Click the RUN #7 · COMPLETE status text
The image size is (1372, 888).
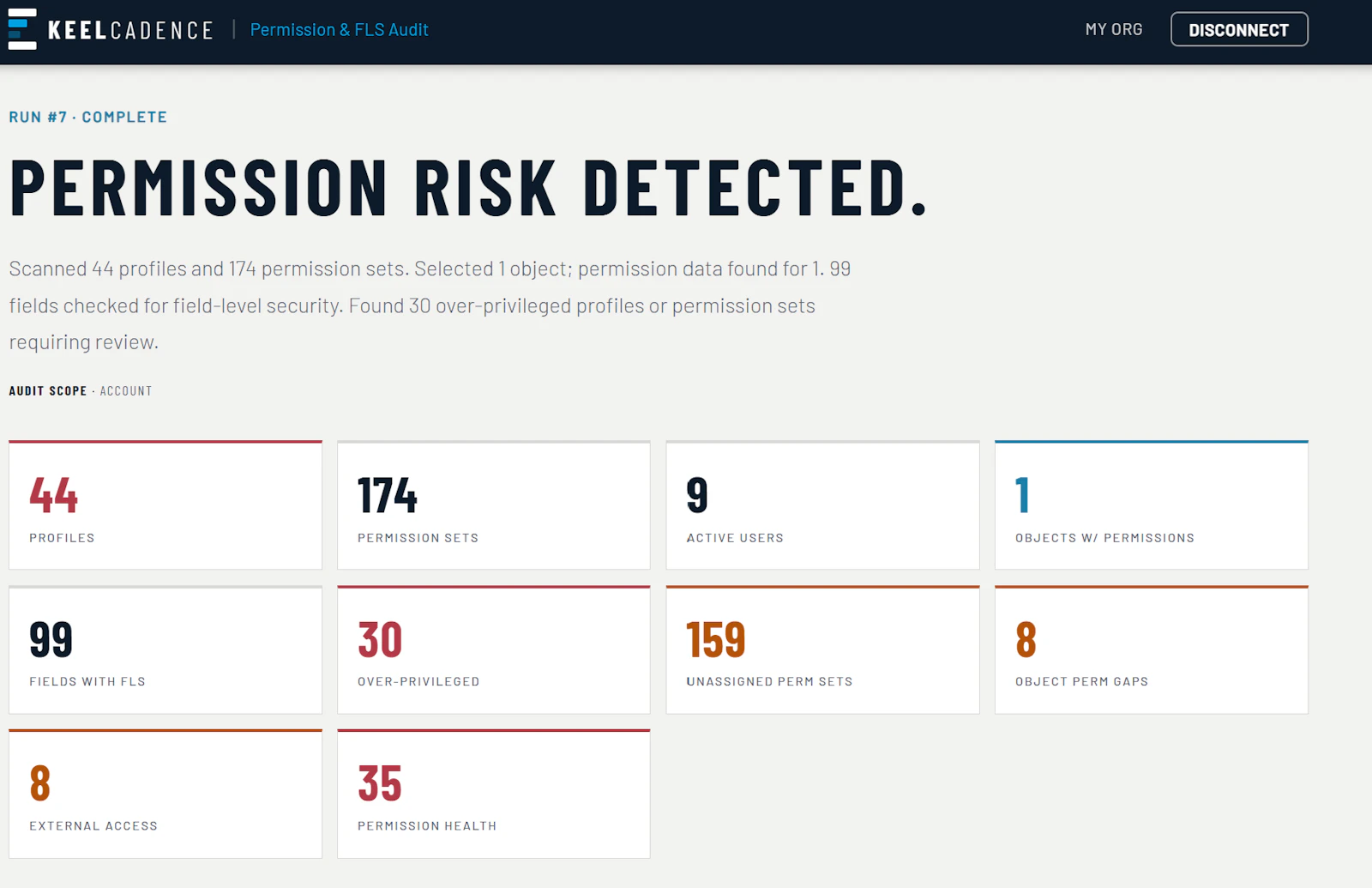[x=88, y=117]
